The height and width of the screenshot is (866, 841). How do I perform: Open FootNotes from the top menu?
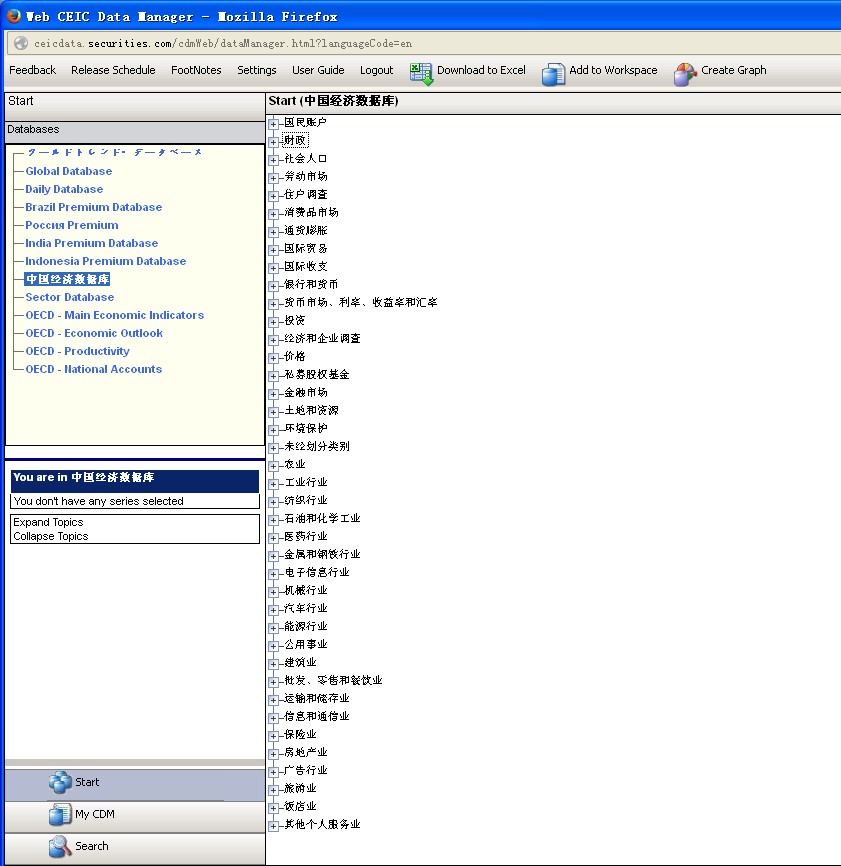pyautogui.click(x=196, y=70)
